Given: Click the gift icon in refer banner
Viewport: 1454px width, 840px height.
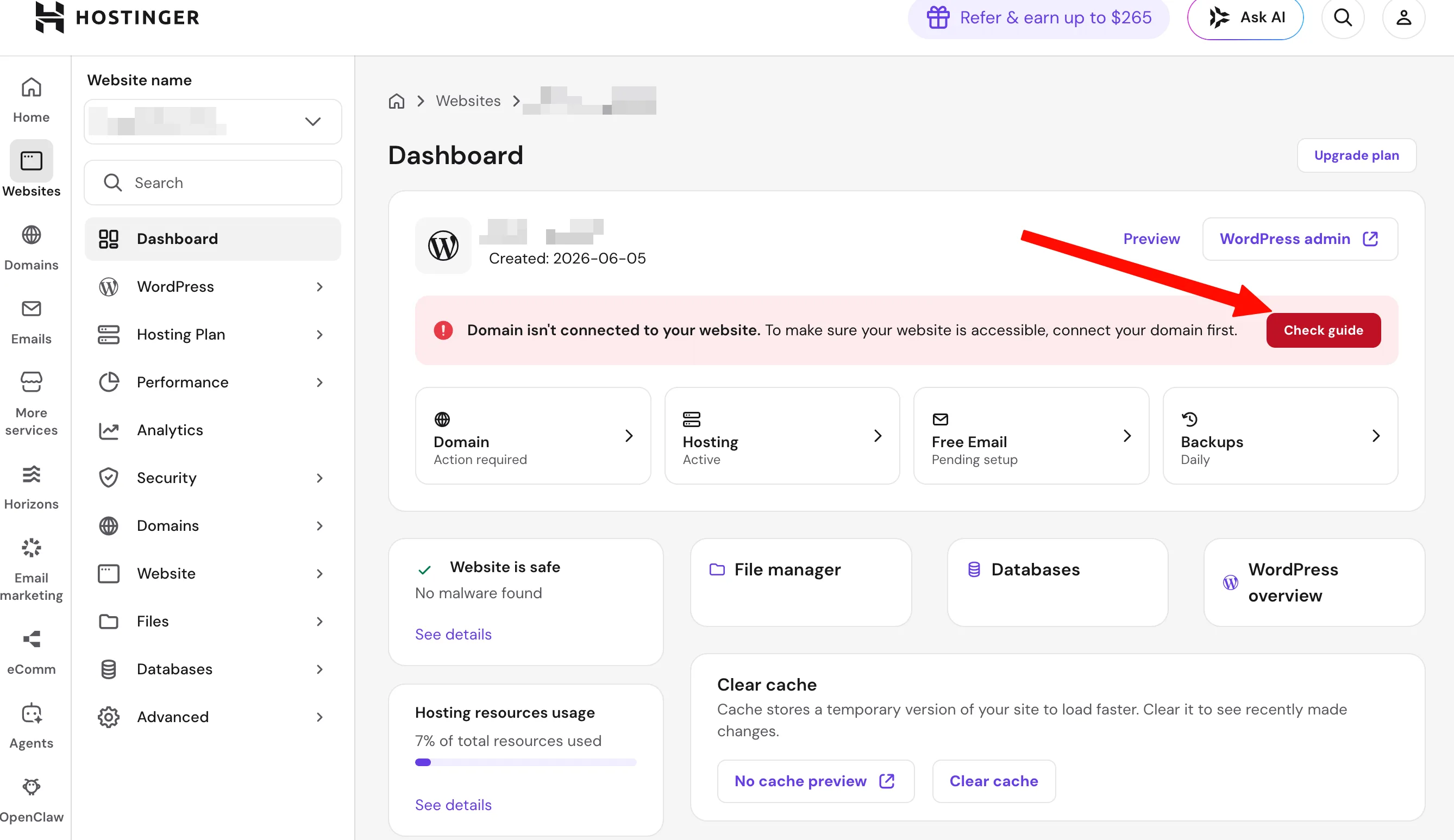Looking at the screenshot, I should click(938, 17).
